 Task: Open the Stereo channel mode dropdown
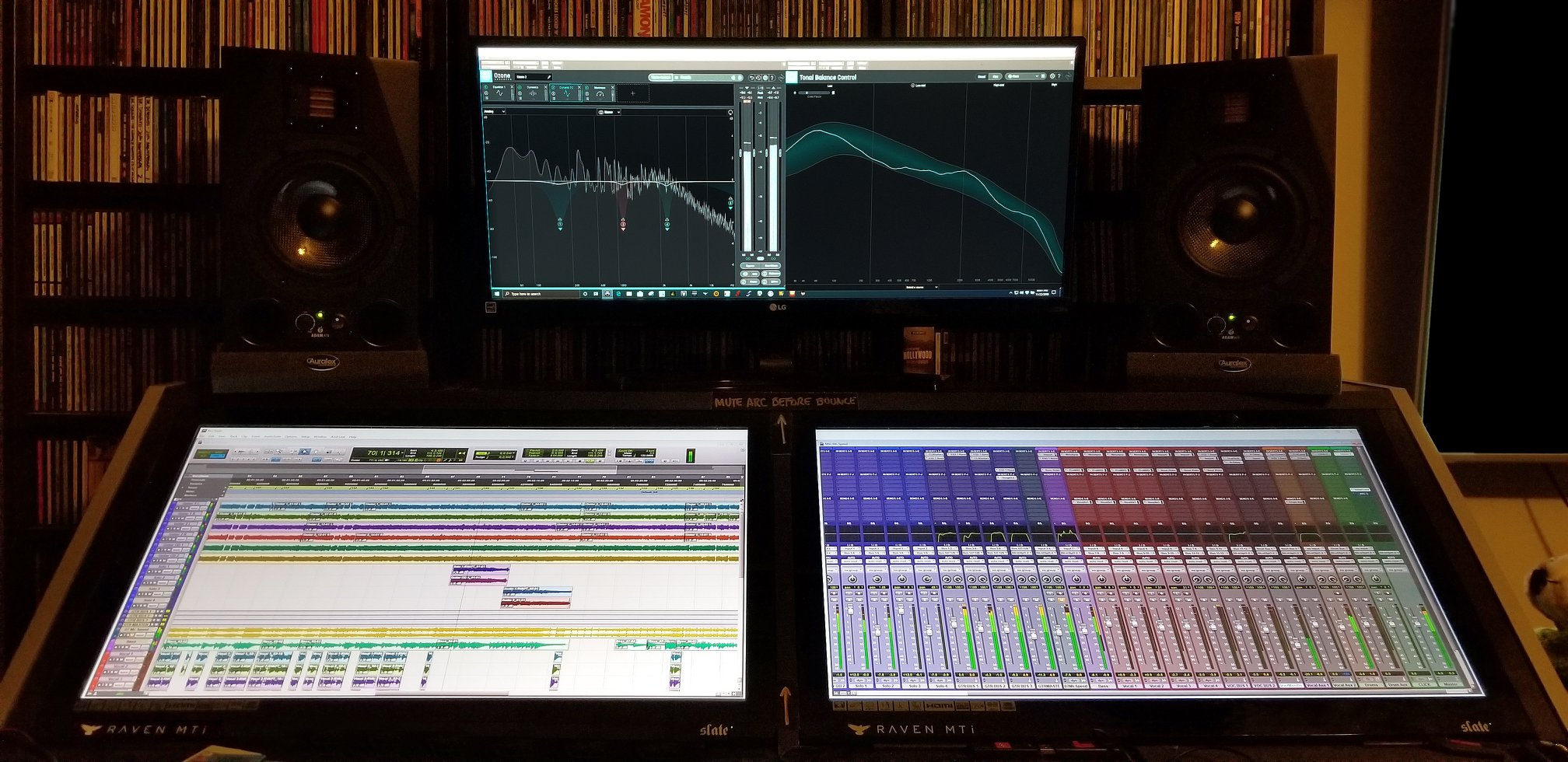click(608, 112)
